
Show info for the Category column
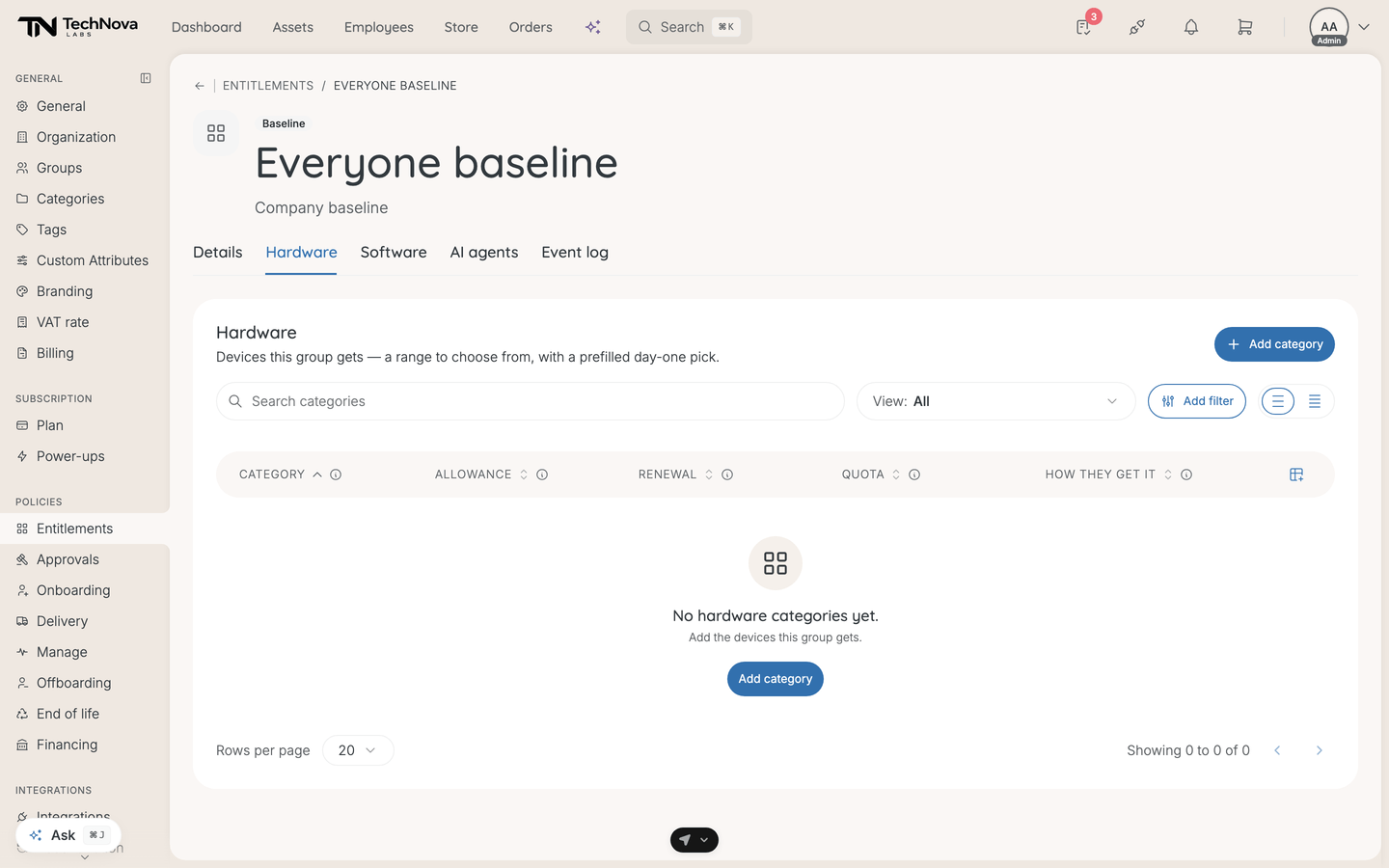tap(336, 475)
